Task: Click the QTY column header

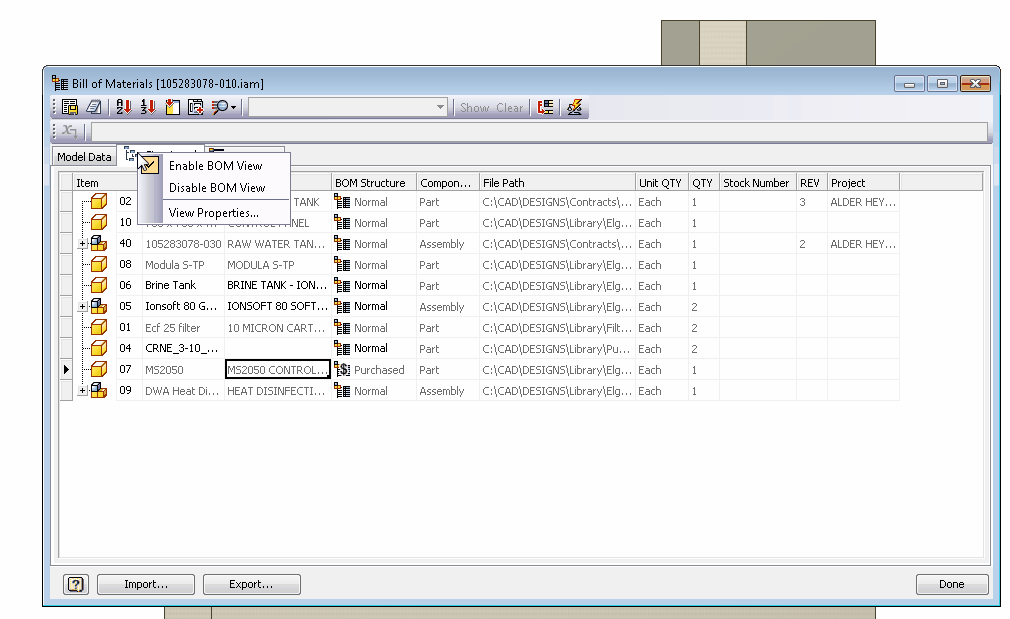Action: pyautogui.click(x=703, y=183)
